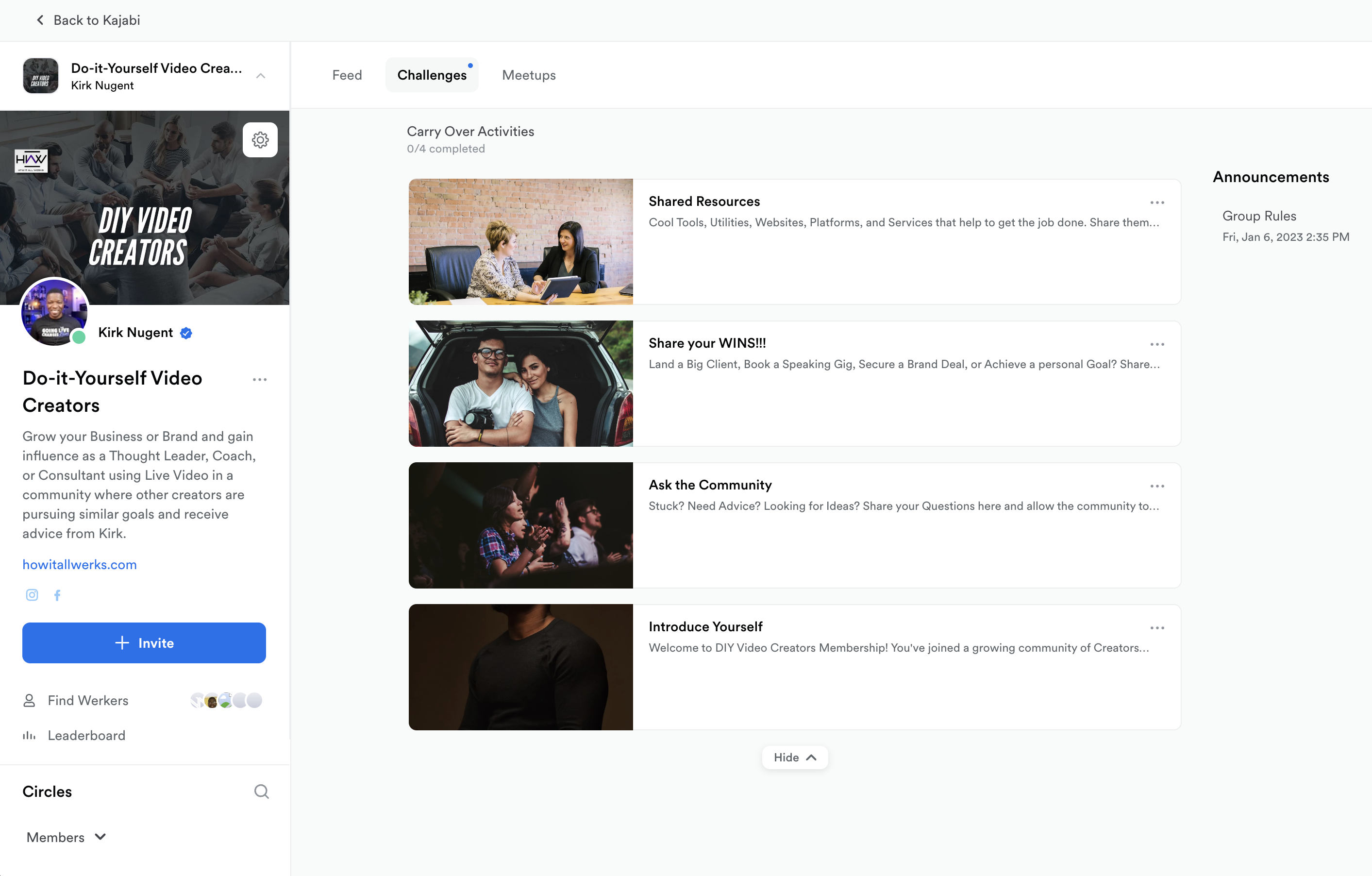Click the Shared Resources thumbnail image
This screenshot has height=876, width=1372.
pyautogui.click(x=520, y=242)
